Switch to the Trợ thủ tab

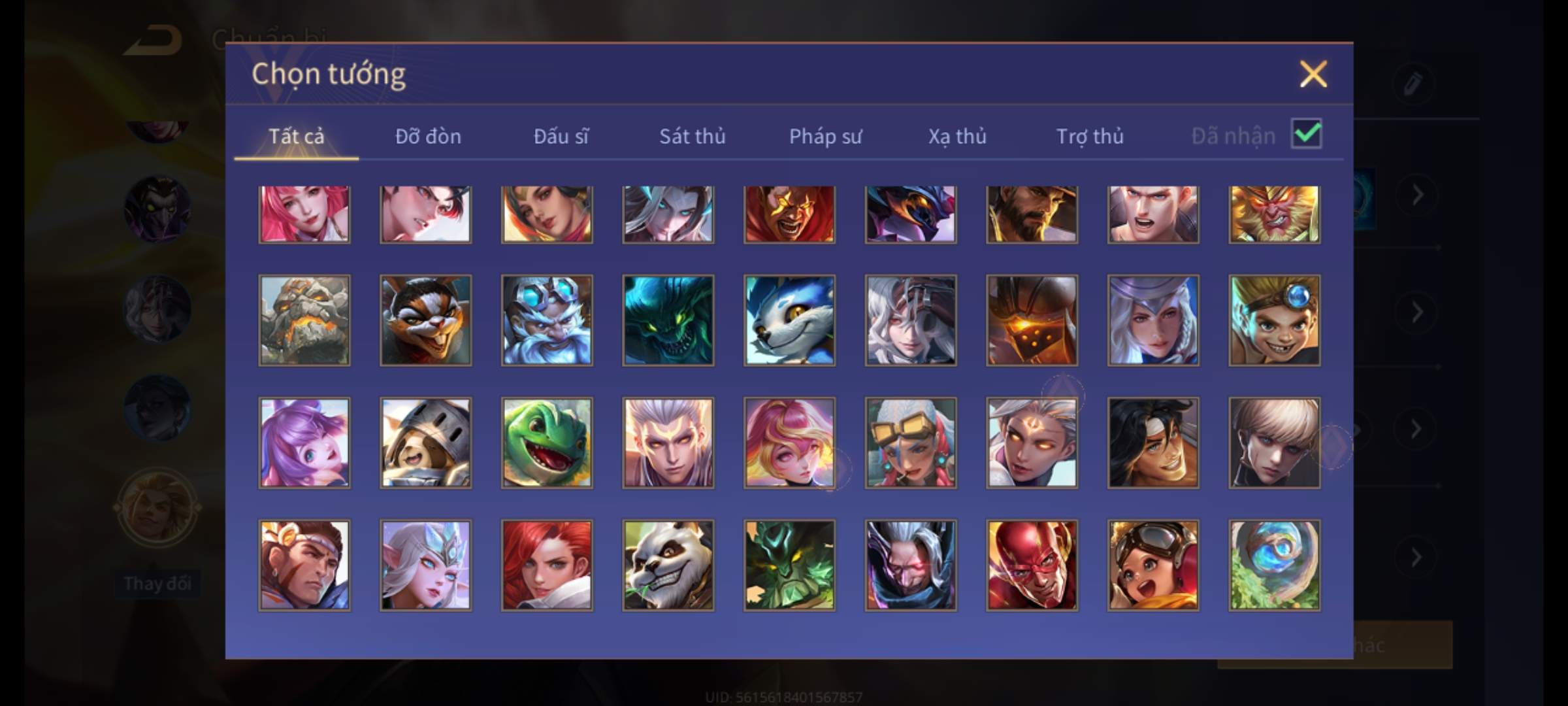(x=1090, y=136)
